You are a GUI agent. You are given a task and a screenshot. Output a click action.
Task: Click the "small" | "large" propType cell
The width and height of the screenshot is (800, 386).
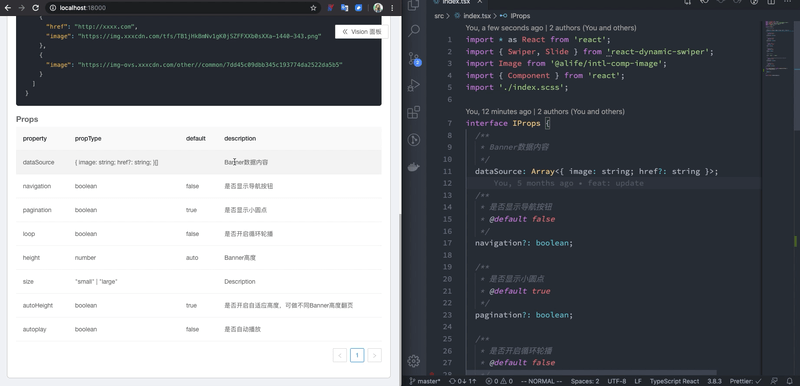coord(96,281)
